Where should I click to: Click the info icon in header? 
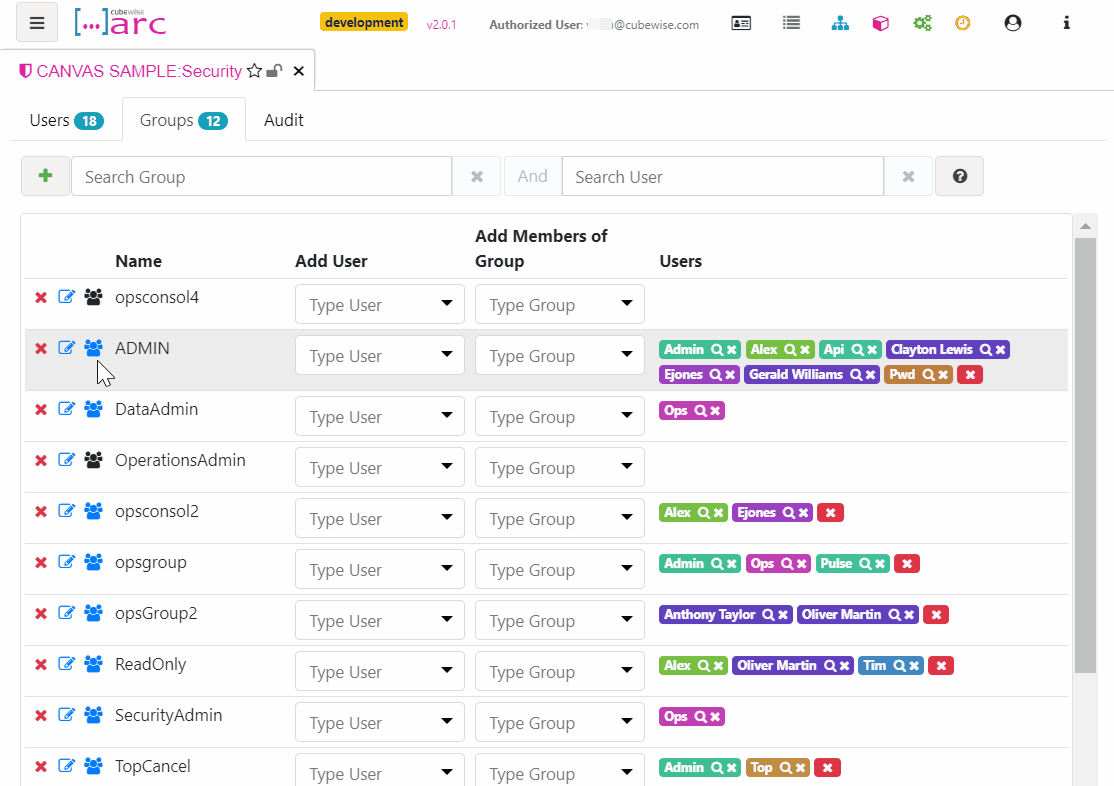(1067, 23)
